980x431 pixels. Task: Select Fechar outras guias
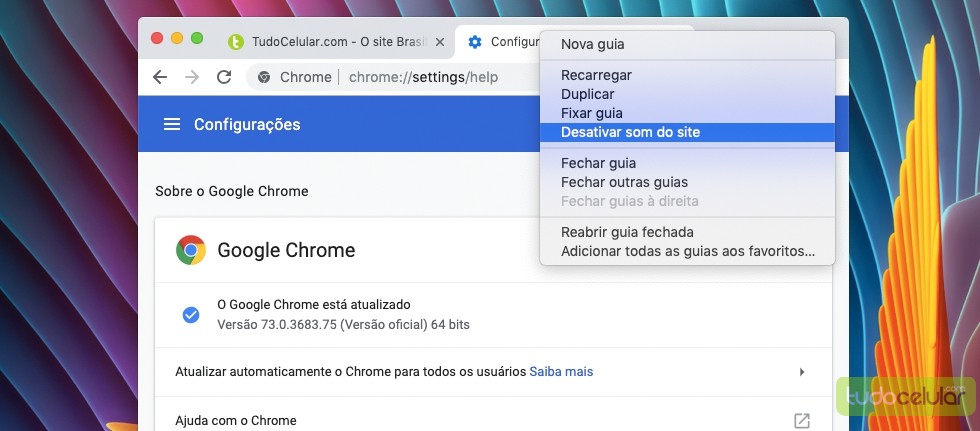[688, 182]
